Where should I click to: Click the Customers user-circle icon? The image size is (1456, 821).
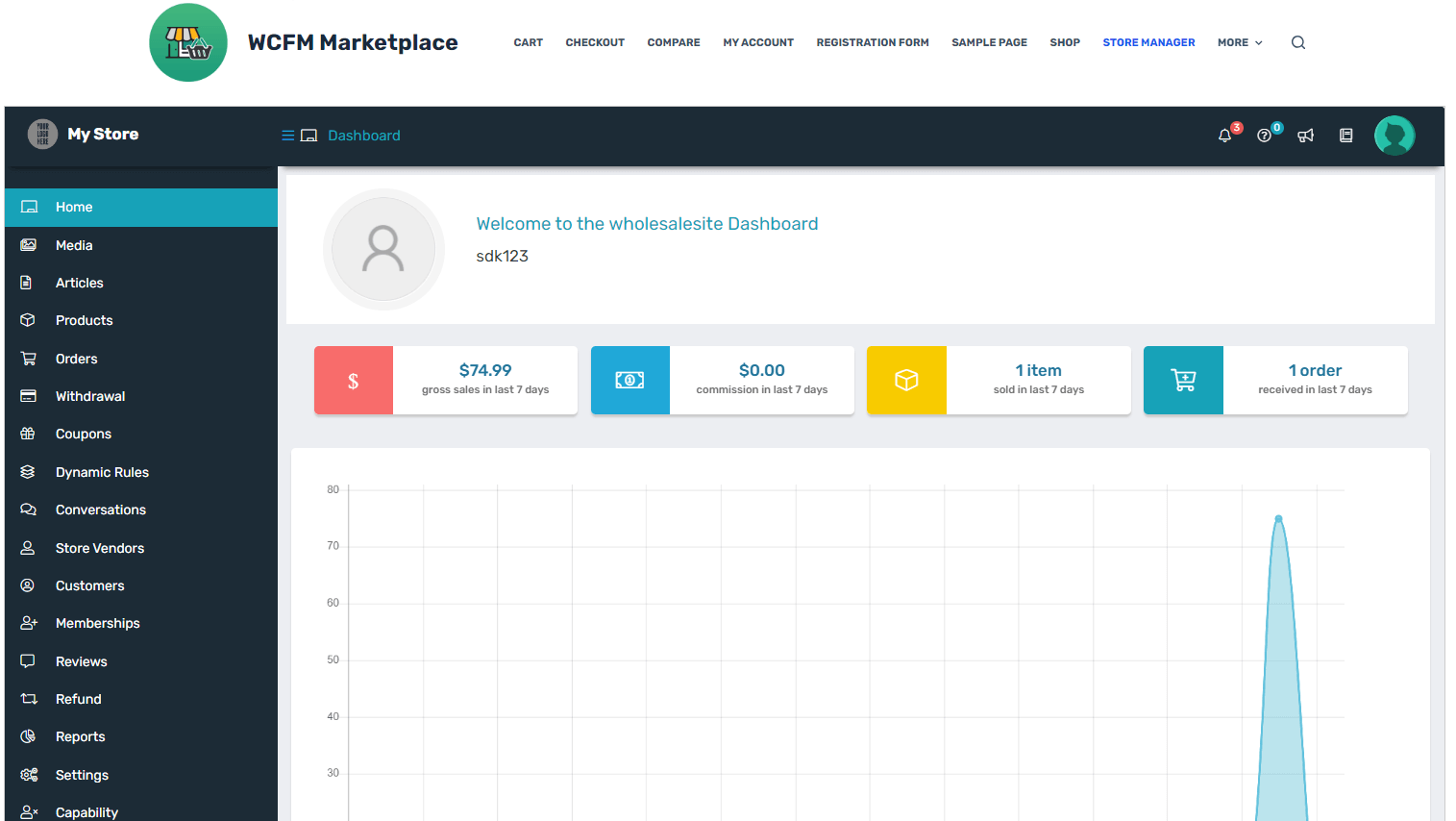click(28, 585)
